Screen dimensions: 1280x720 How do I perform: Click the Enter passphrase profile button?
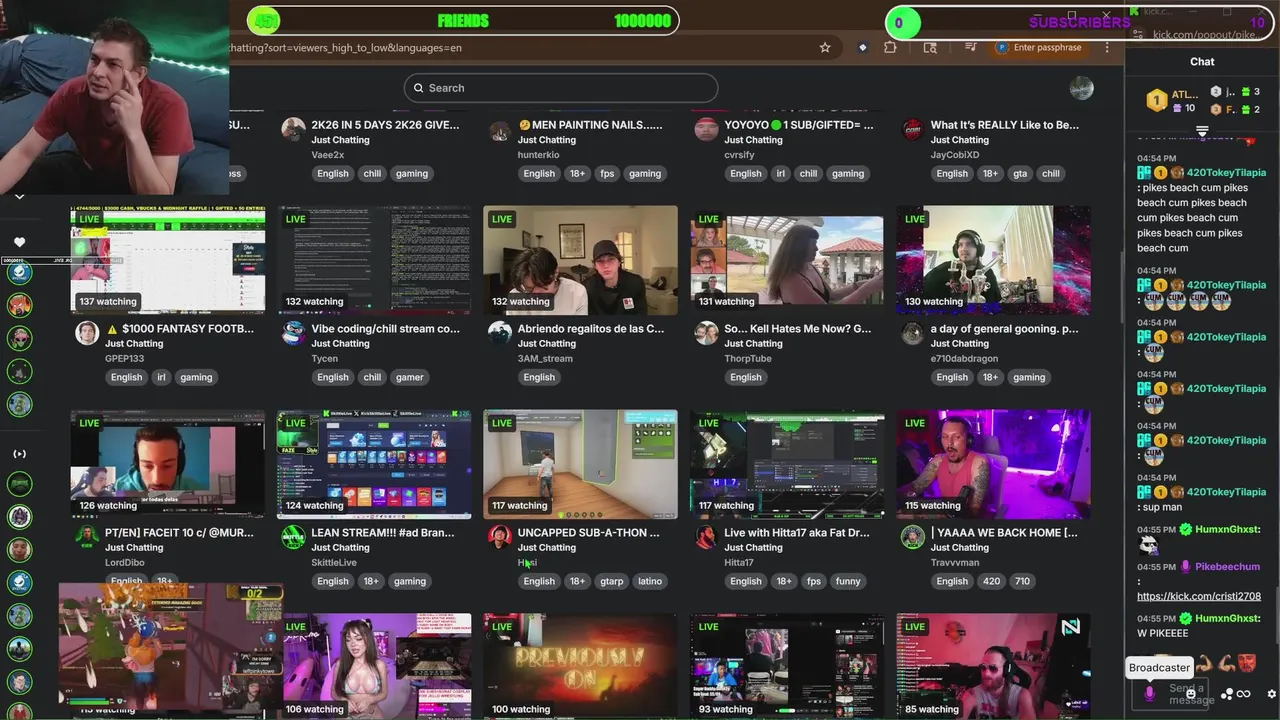point(1040,47)
